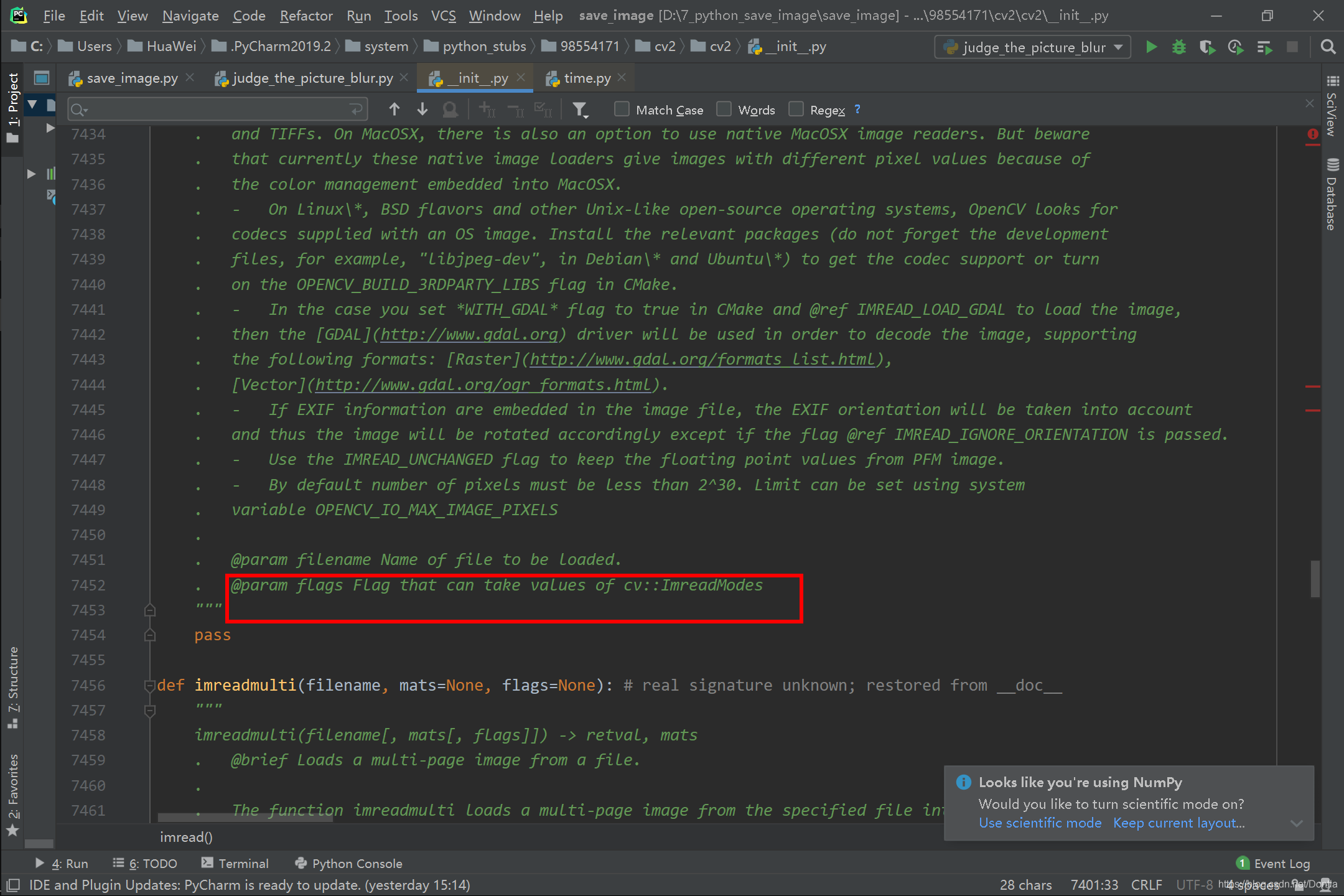Open the Navigate menu
Viewport: 1344px width, 896px height.
[x=190, y=16]
